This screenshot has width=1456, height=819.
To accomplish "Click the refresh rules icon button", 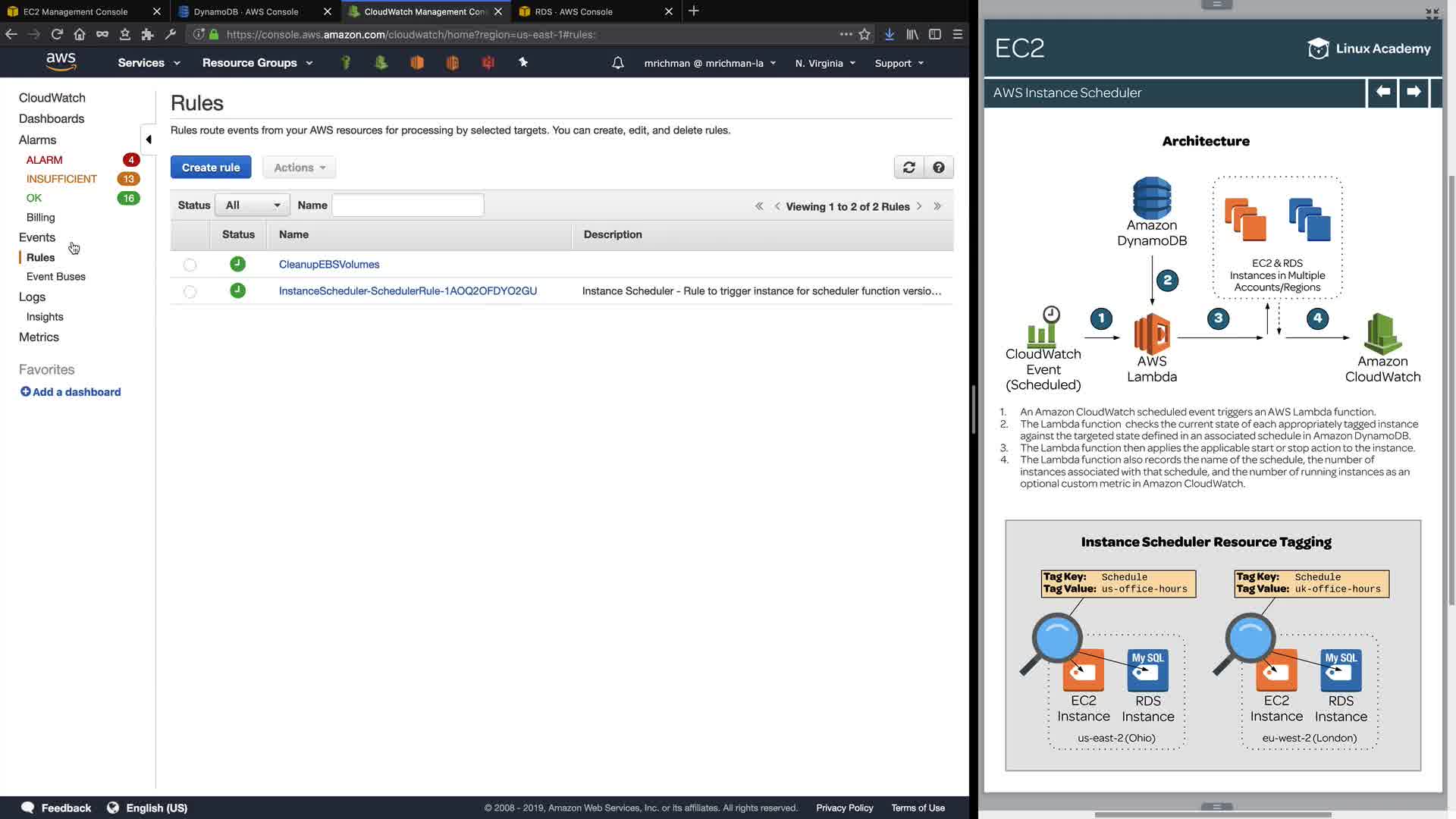I will click(908, 168).
